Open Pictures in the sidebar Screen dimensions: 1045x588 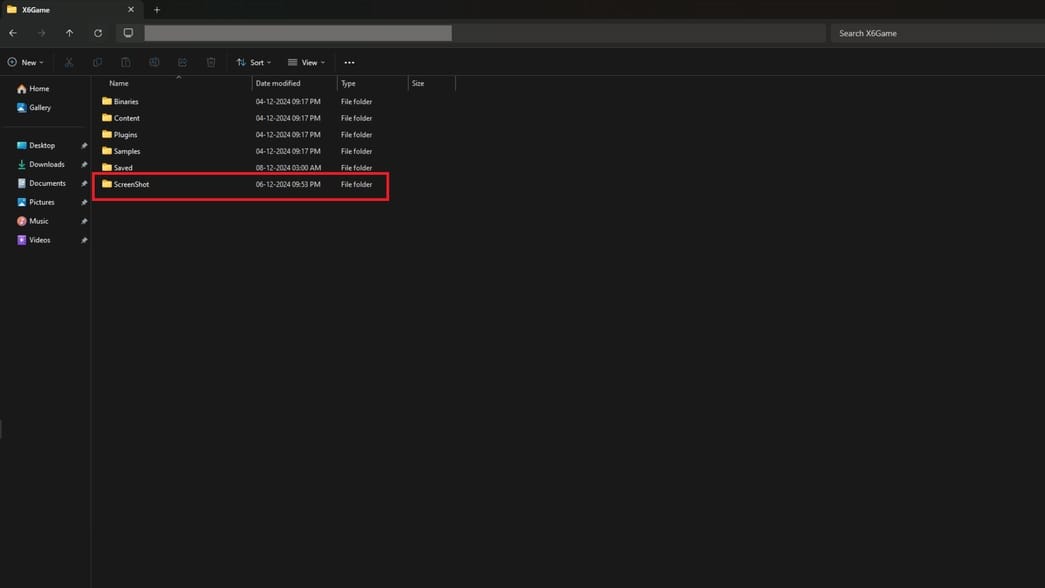point(41,202)
